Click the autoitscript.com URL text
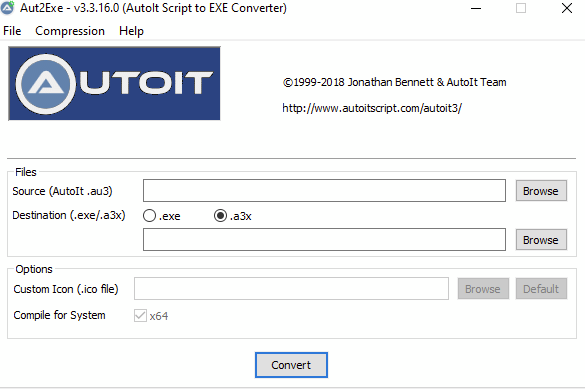This screenshot has width=585, height=389. click(372, 108)
